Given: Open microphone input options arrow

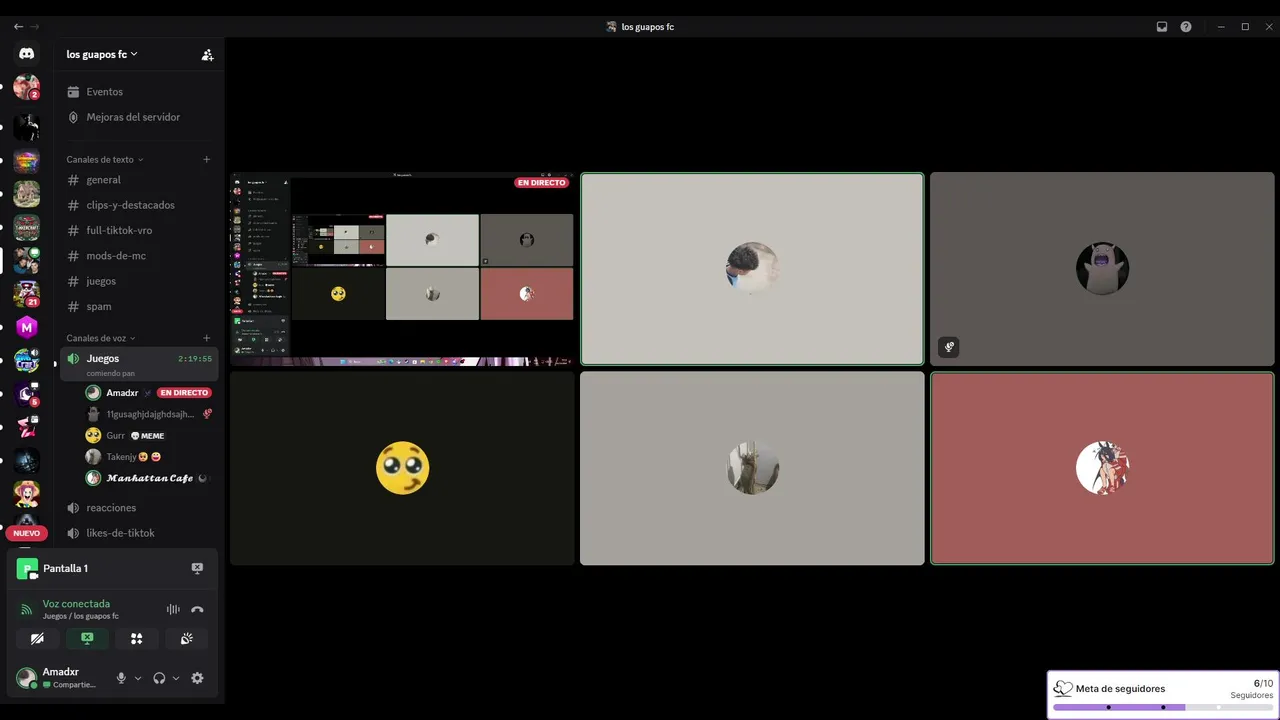Looking at the screenshot, I should click(x=138, y=678).
